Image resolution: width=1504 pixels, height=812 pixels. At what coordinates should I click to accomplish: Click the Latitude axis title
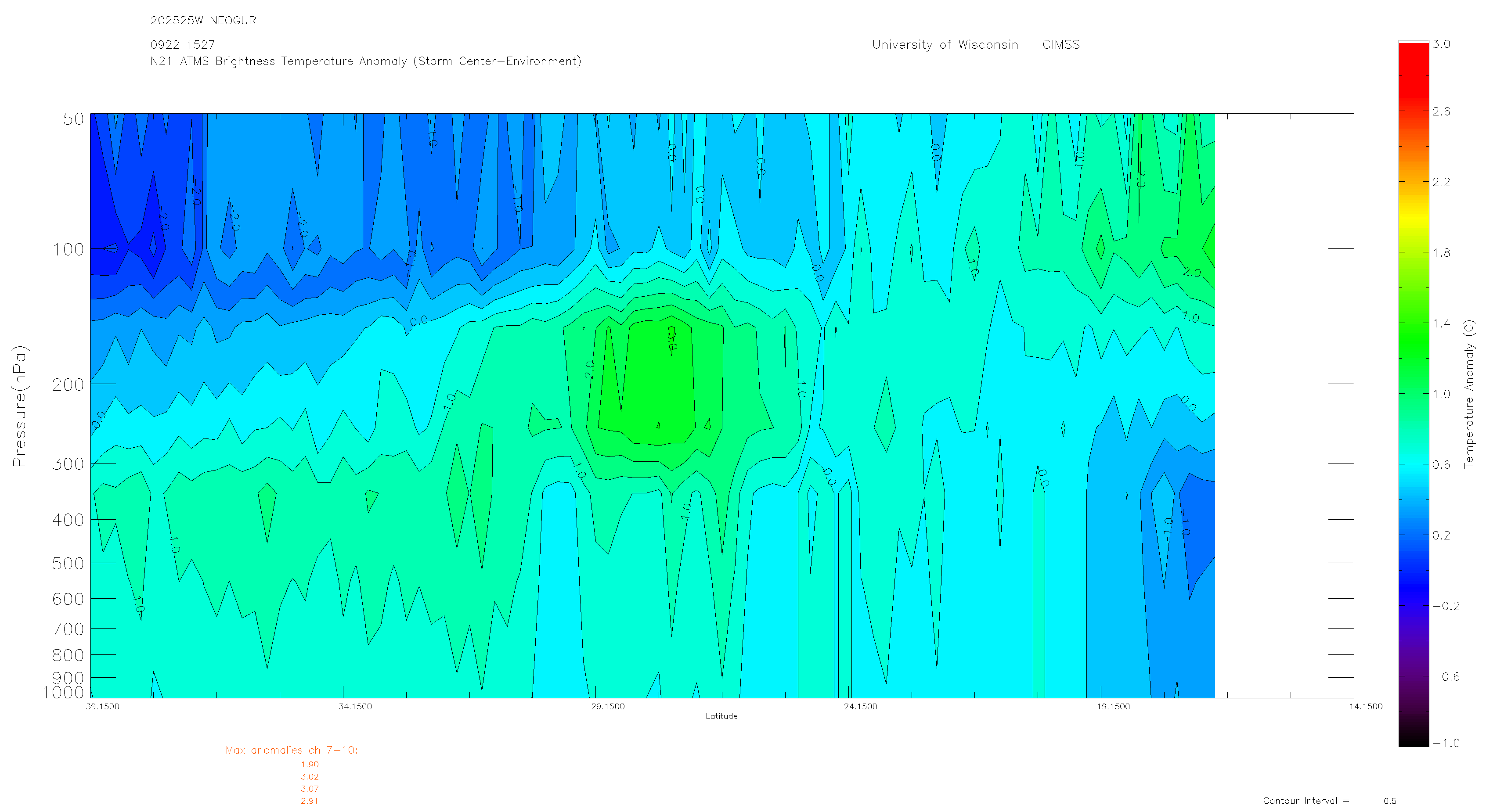[x=721, y=716]
